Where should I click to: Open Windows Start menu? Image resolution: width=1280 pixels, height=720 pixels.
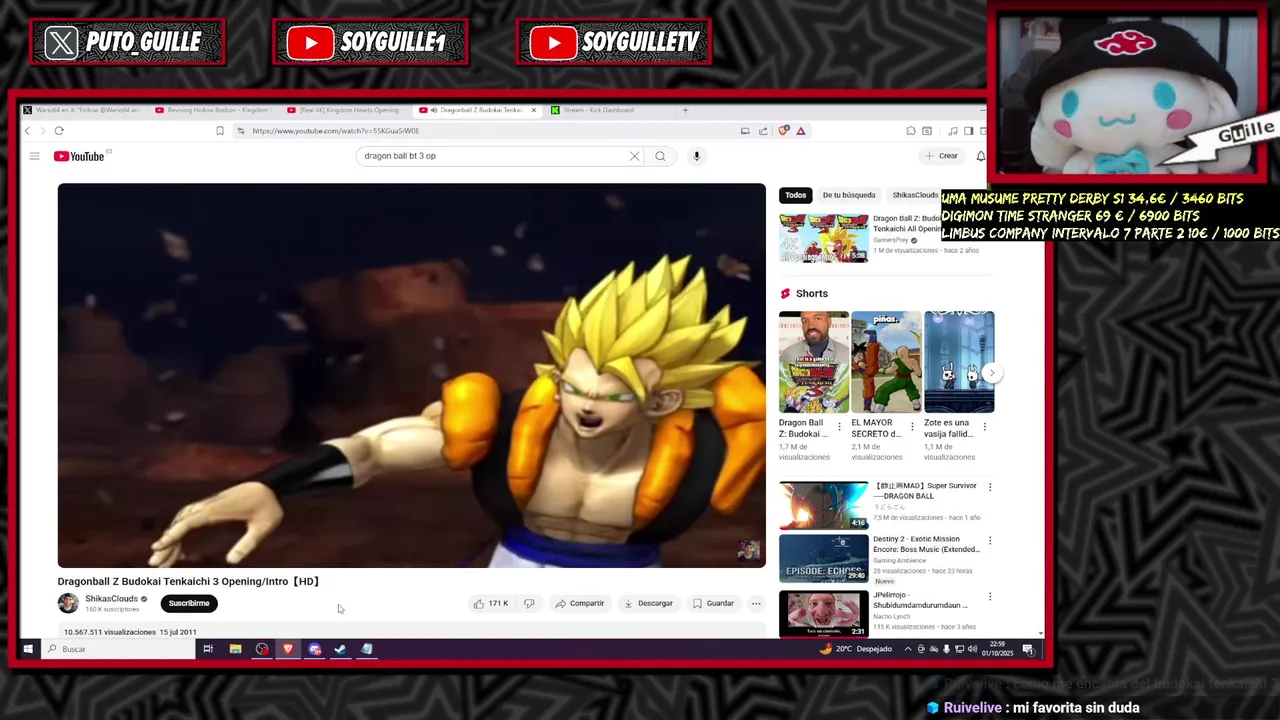coord(28,649)
